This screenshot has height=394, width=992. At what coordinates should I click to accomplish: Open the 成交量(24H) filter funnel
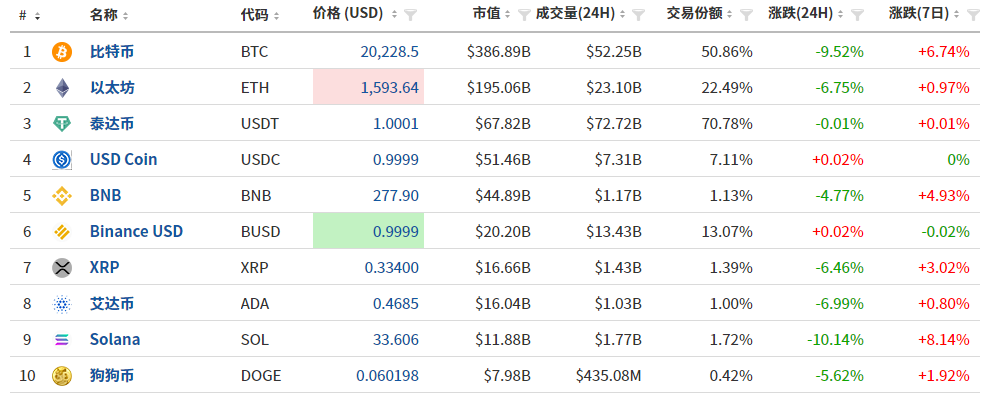638,15
